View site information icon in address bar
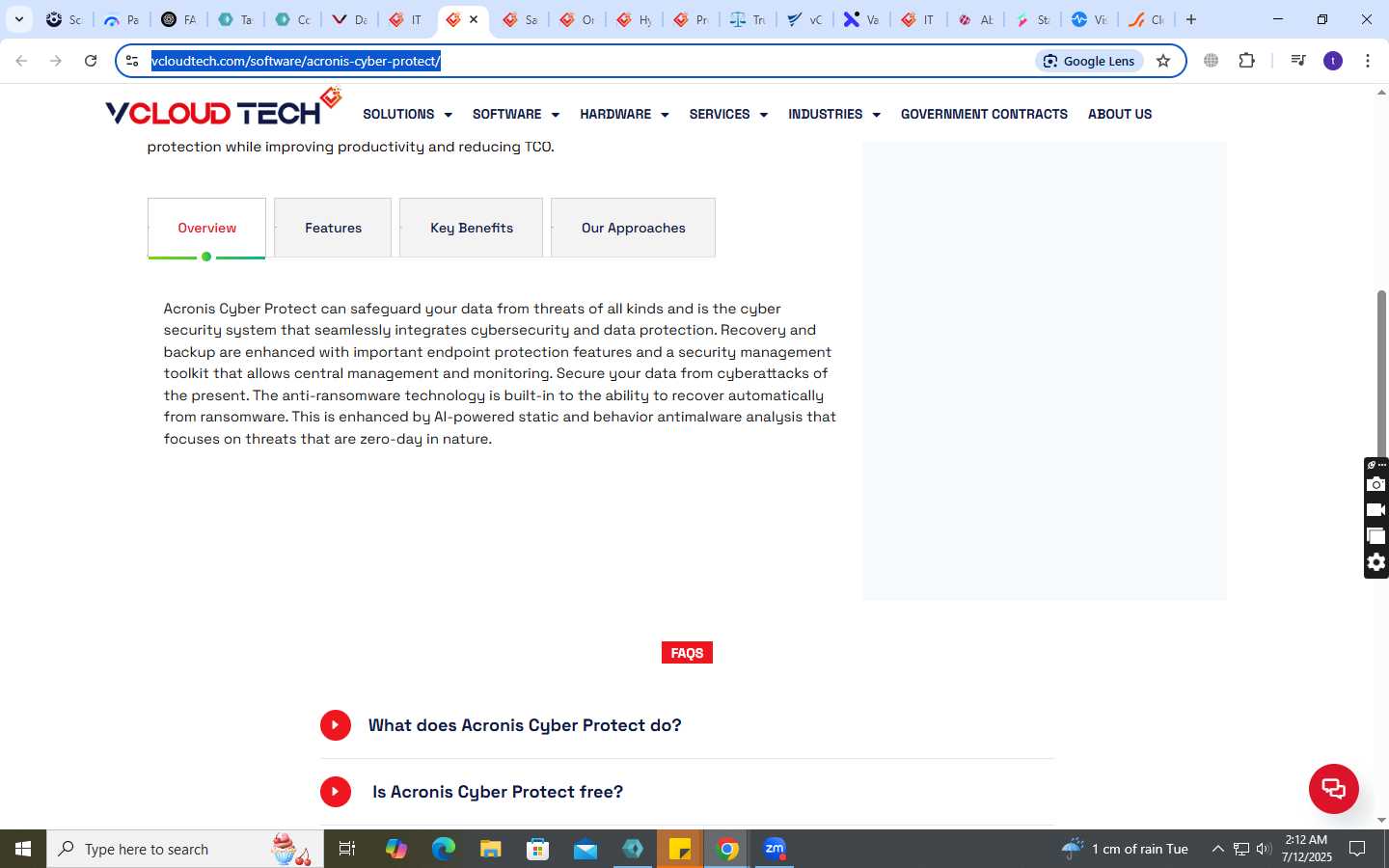The width and height of the screenshot is (1389, 868). [x=132, y=61]
